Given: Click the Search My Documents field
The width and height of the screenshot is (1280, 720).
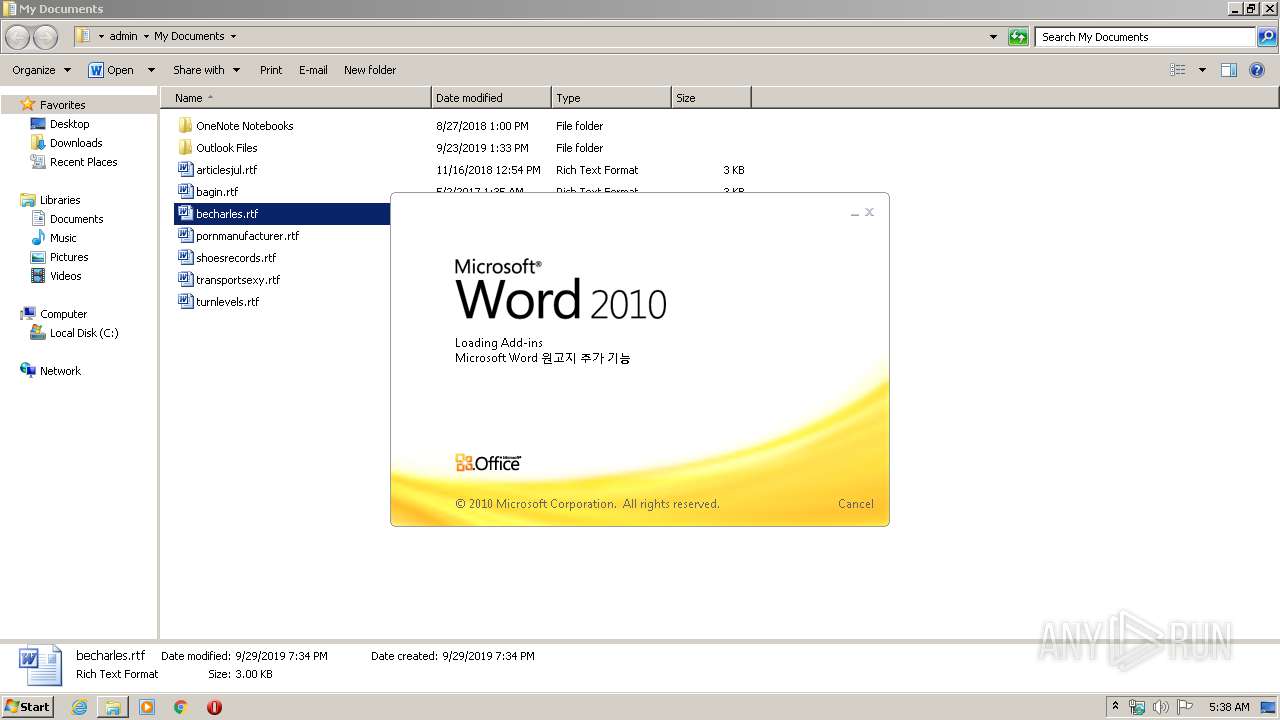Looking at the screenshot, I should pos(1146,37).
